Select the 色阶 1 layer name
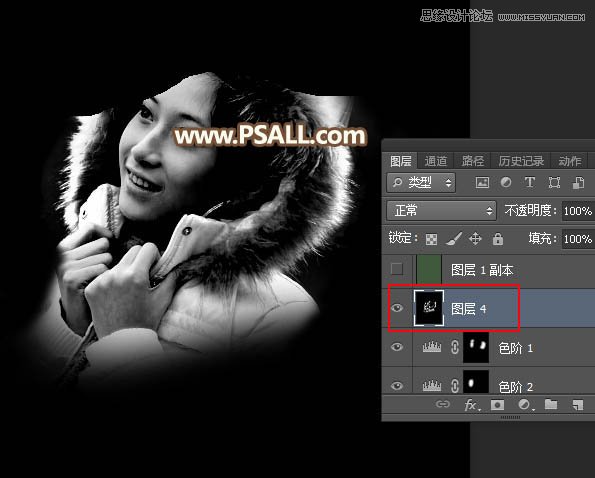 (516, 348)
